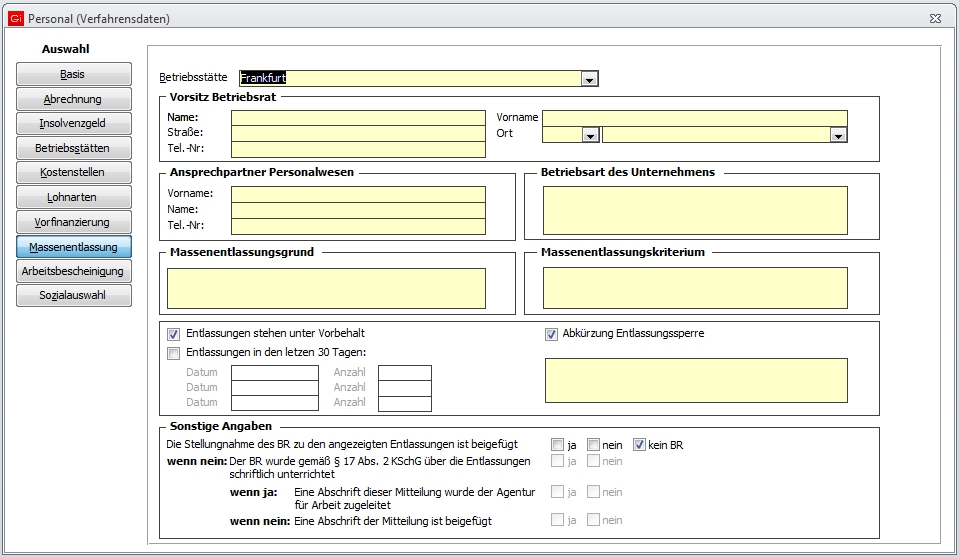Toggle Entlassungen stehen unter Vorbehalt checkbox

click(174, 335)
